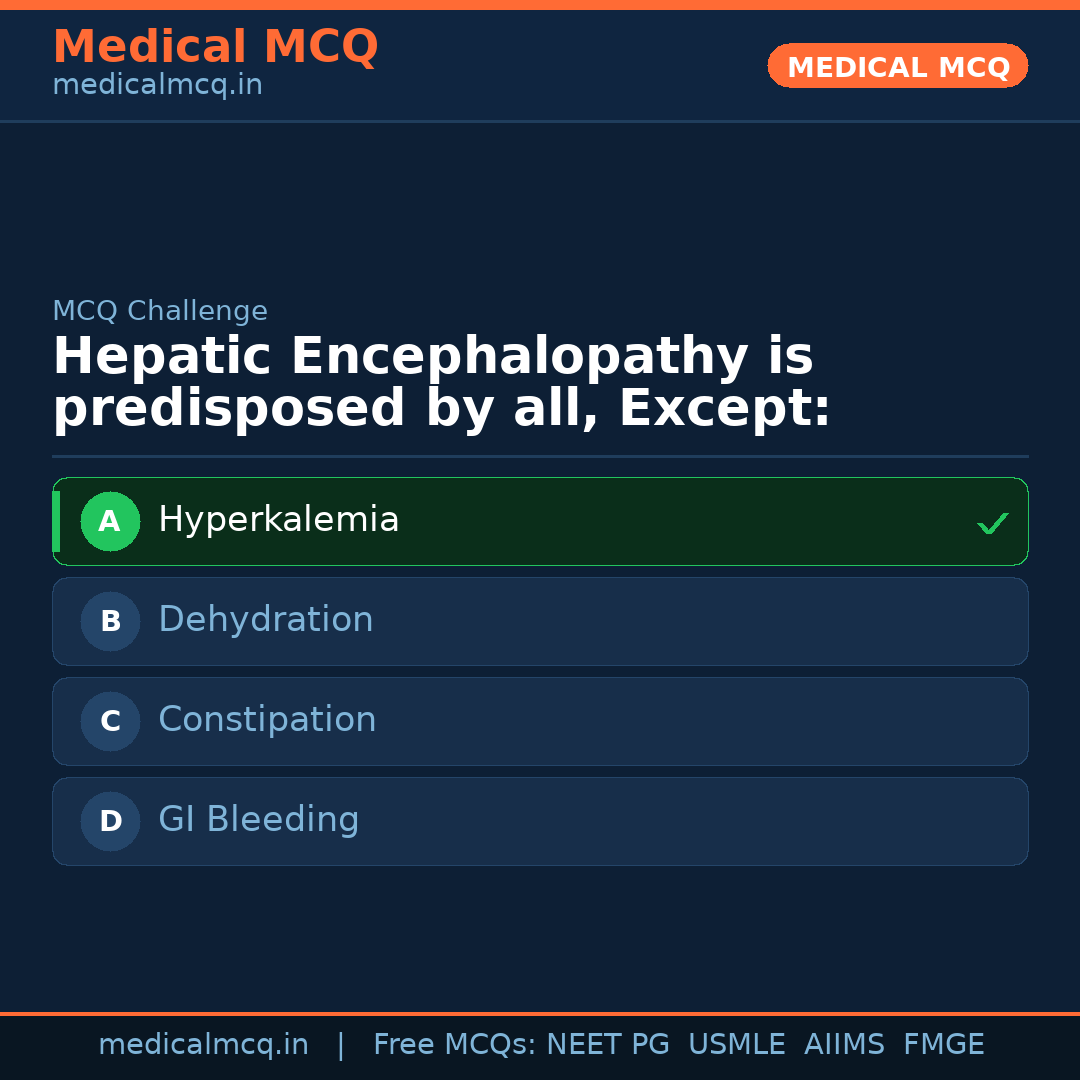Click the green A option circle
The width and height of the screenshot is (1080, 1080).
[x=110, y=521]
